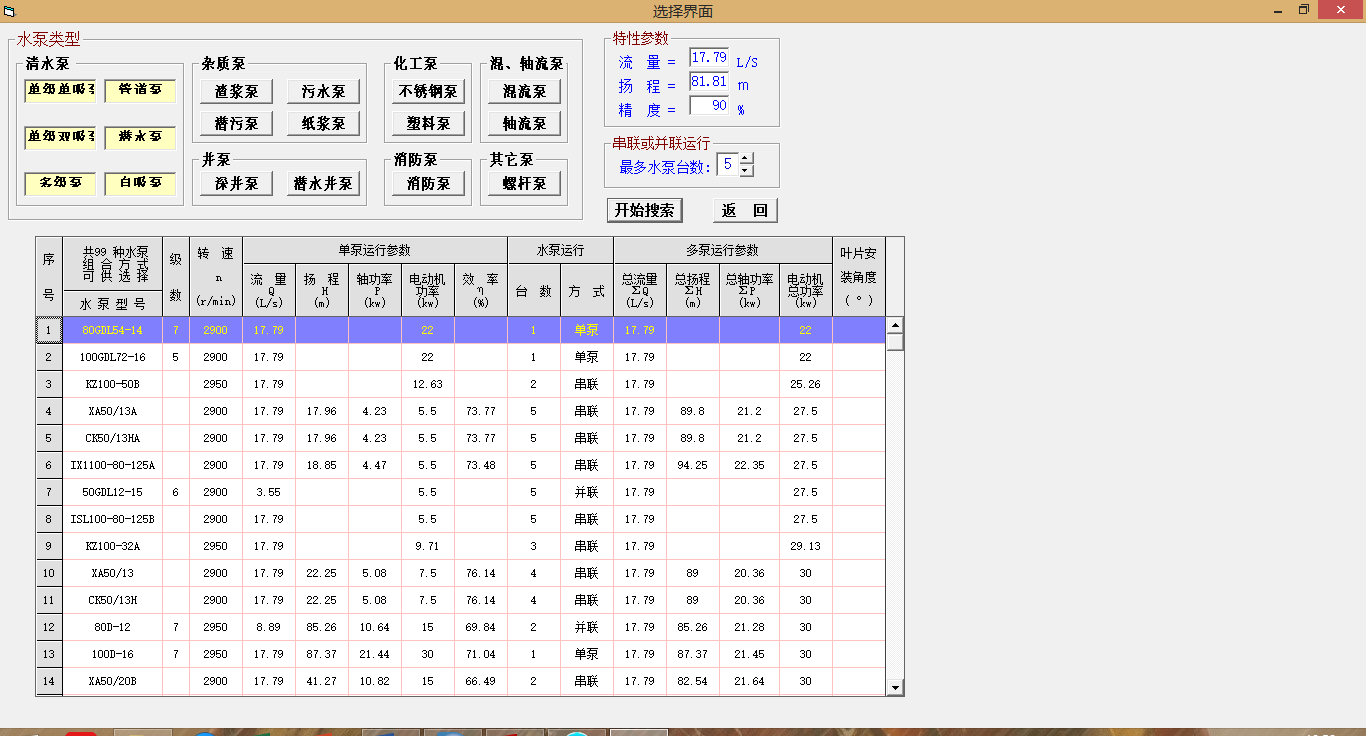Viewport: 1366px width, 736px height.
Task: Toggle the 单级双吸泵 pump type
Action: [x=61, y=138]
